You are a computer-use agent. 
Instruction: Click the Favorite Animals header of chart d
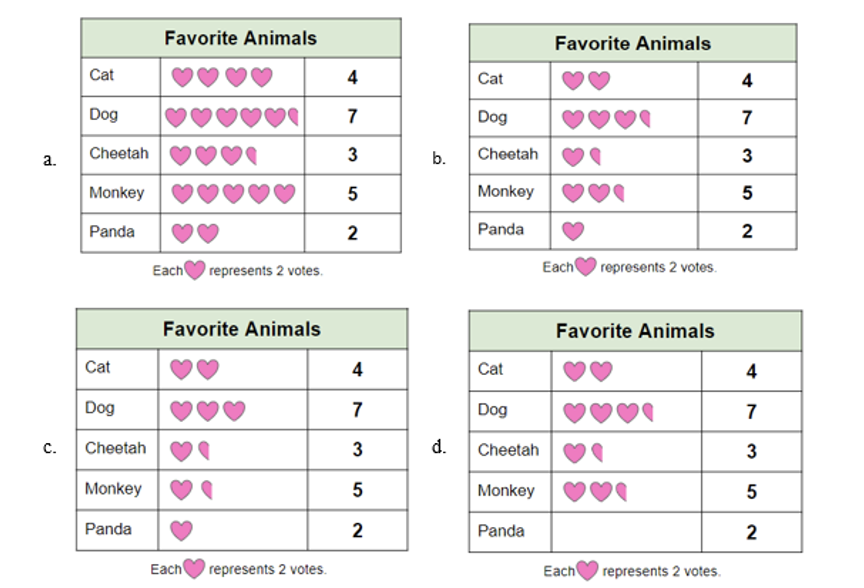(635, 331)
